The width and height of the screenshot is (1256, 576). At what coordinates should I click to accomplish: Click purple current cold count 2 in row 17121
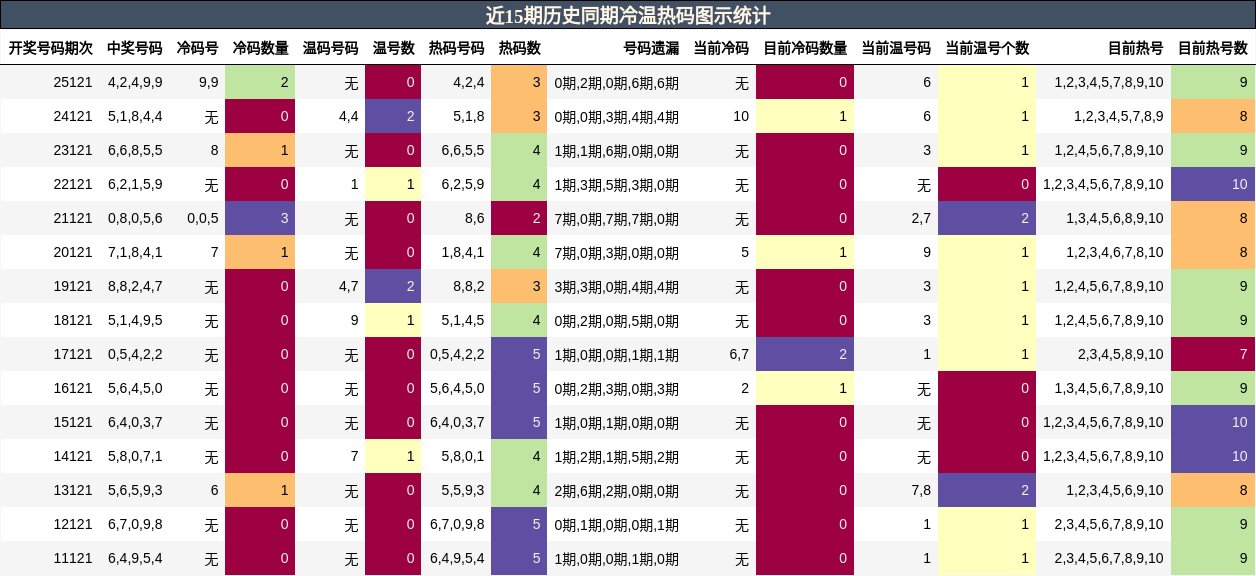(805, 354)
